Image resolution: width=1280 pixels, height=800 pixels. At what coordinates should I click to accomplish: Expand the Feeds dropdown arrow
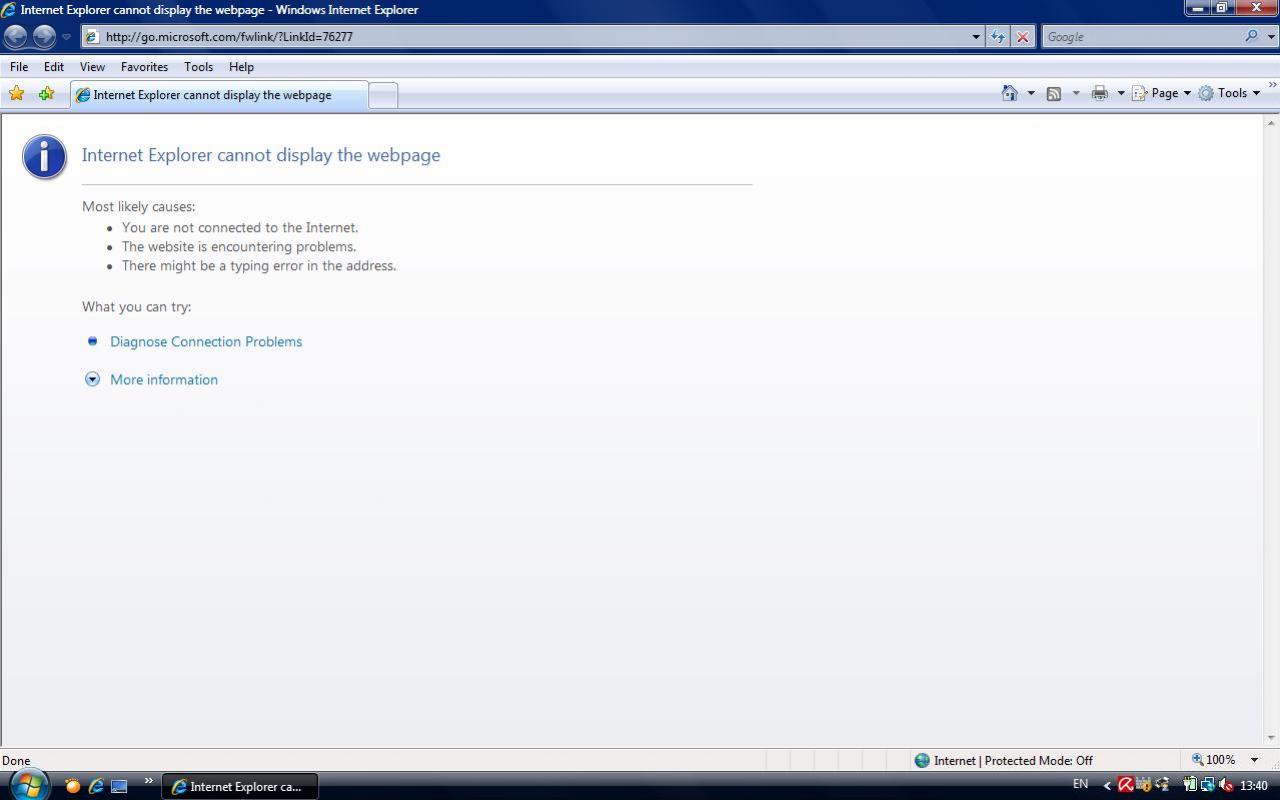click(x=1076, y=93)
